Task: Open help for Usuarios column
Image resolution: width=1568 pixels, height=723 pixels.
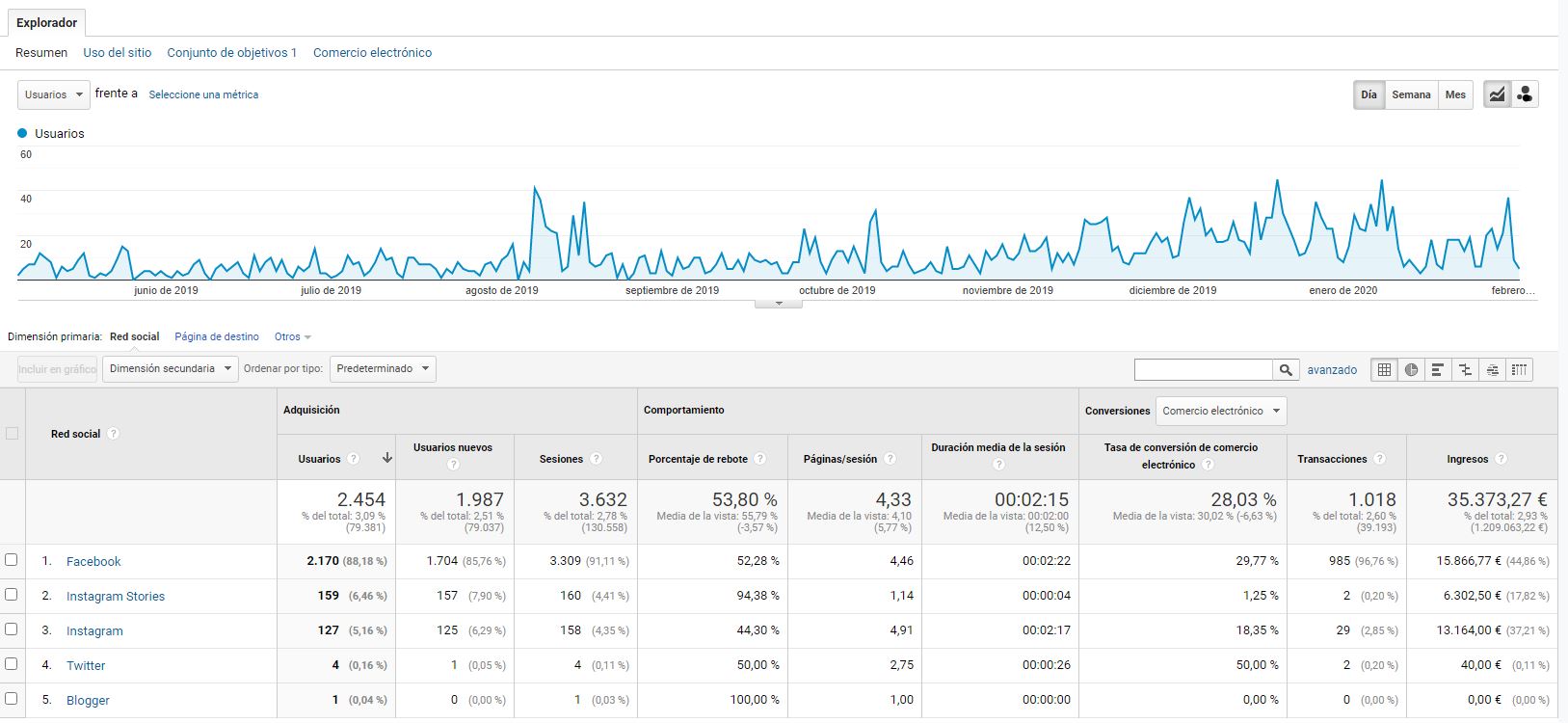Action: (354, 459)
